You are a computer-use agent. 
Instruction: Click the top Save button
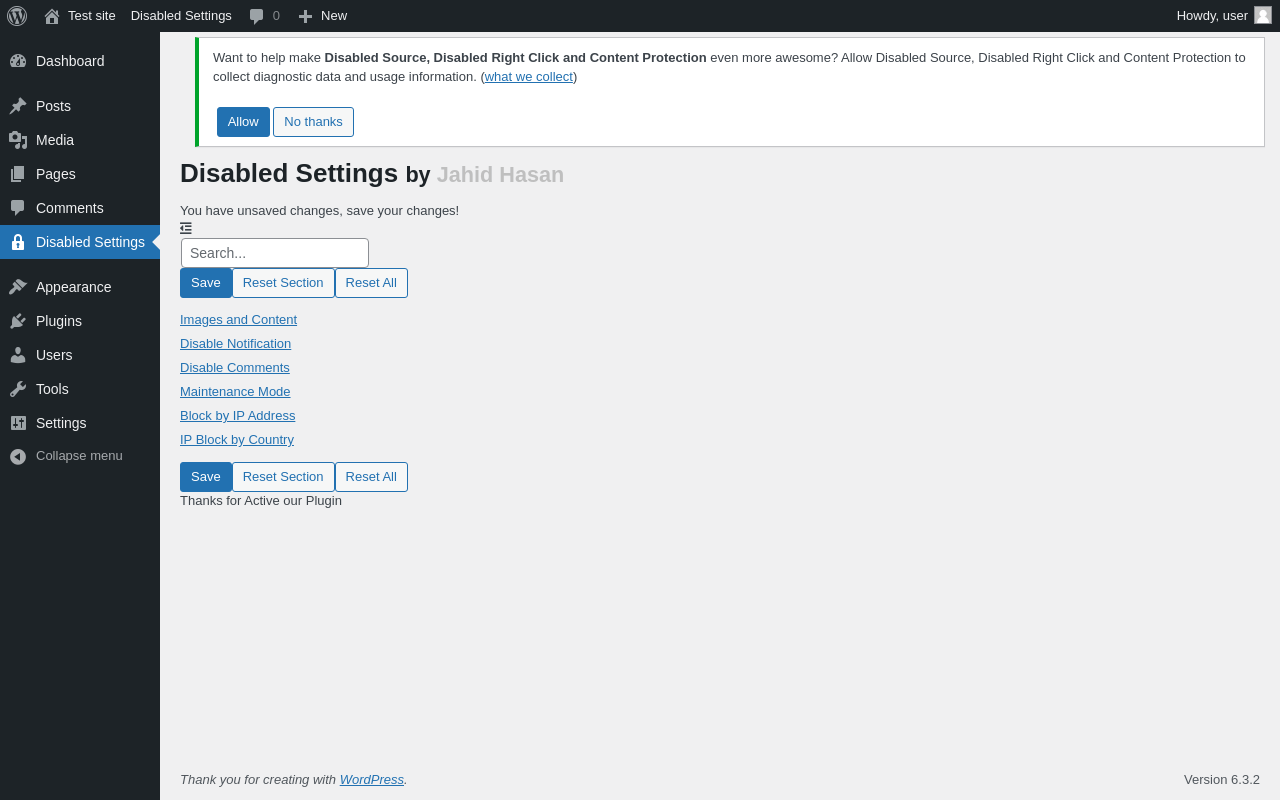[206, 283]
